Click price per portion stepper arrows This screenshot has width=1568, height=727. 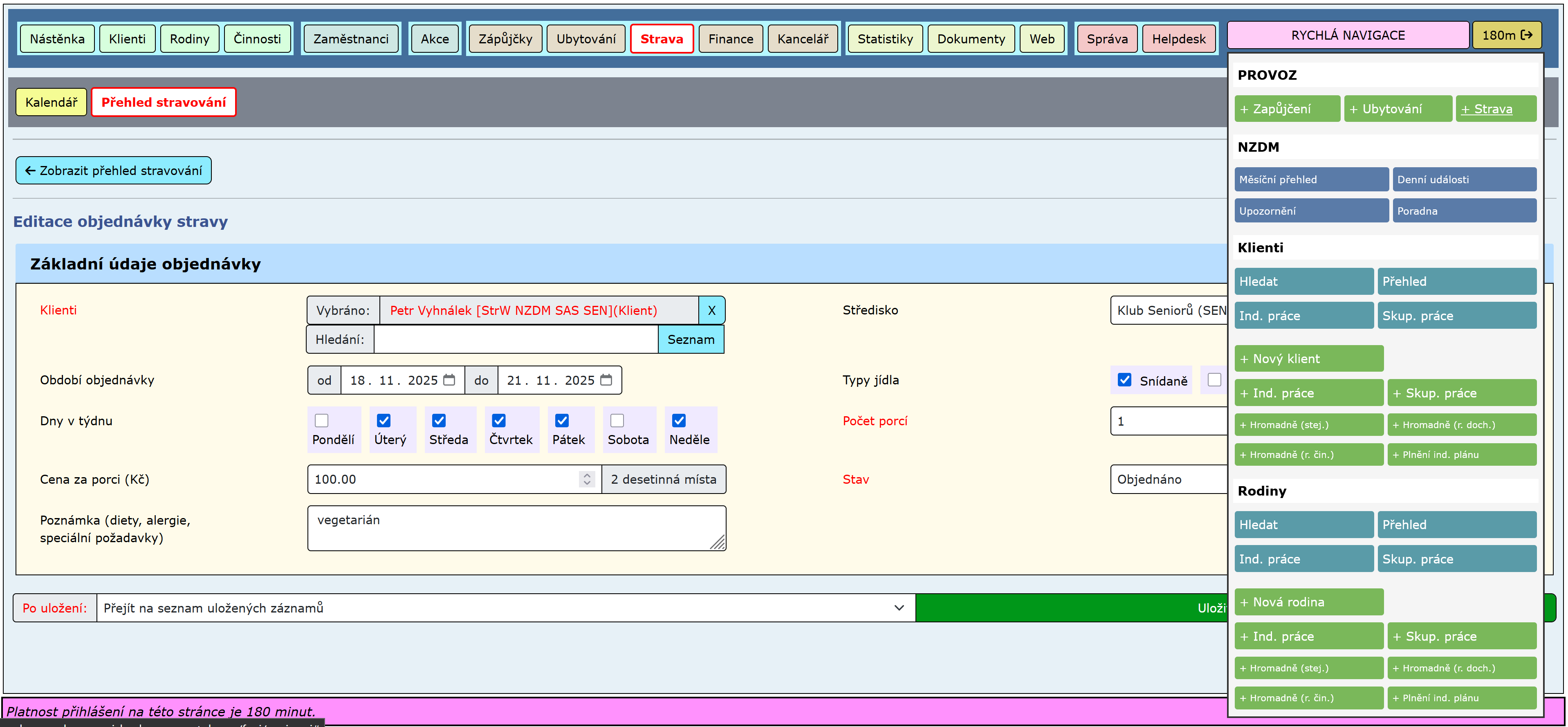click(x=587, y=479)
